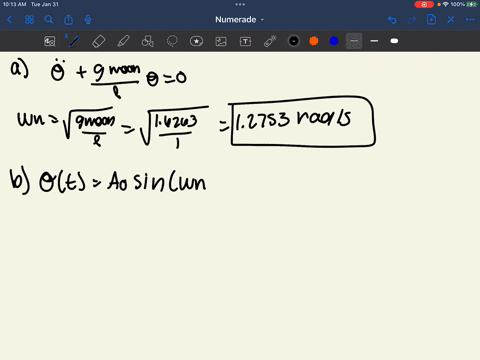480x360 pixels.
Task: Add a new page
Action: 431,19
